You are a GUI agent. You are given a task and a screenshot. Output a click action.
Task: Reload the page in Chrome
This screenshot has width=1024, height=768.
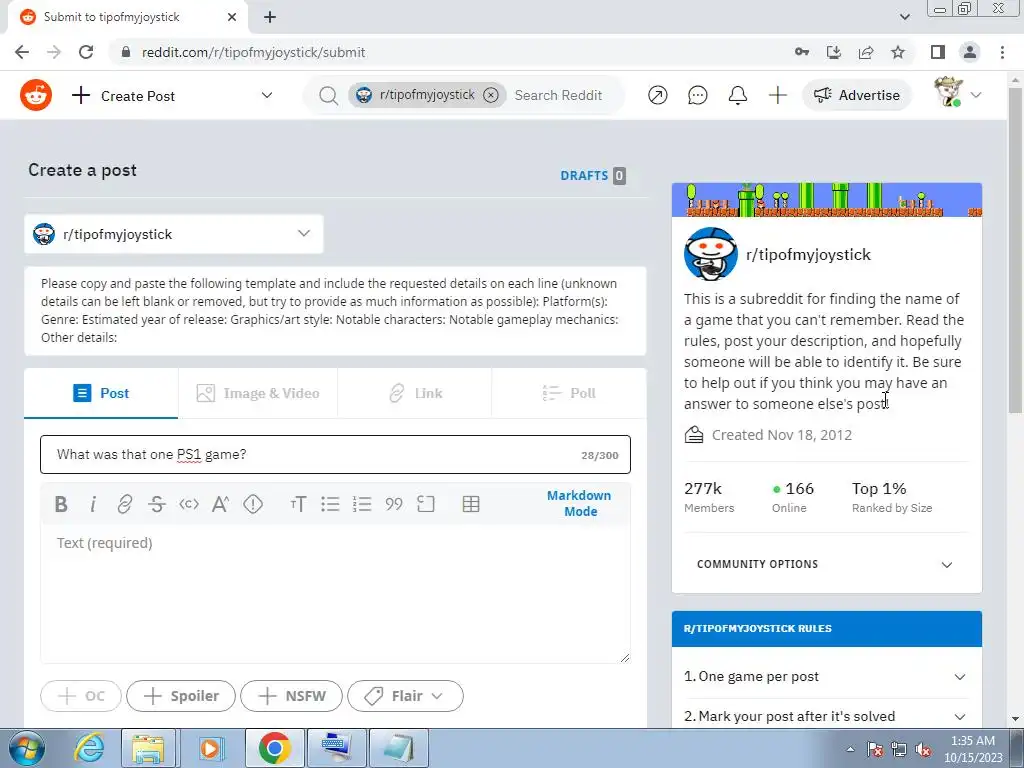coord(86,52)
